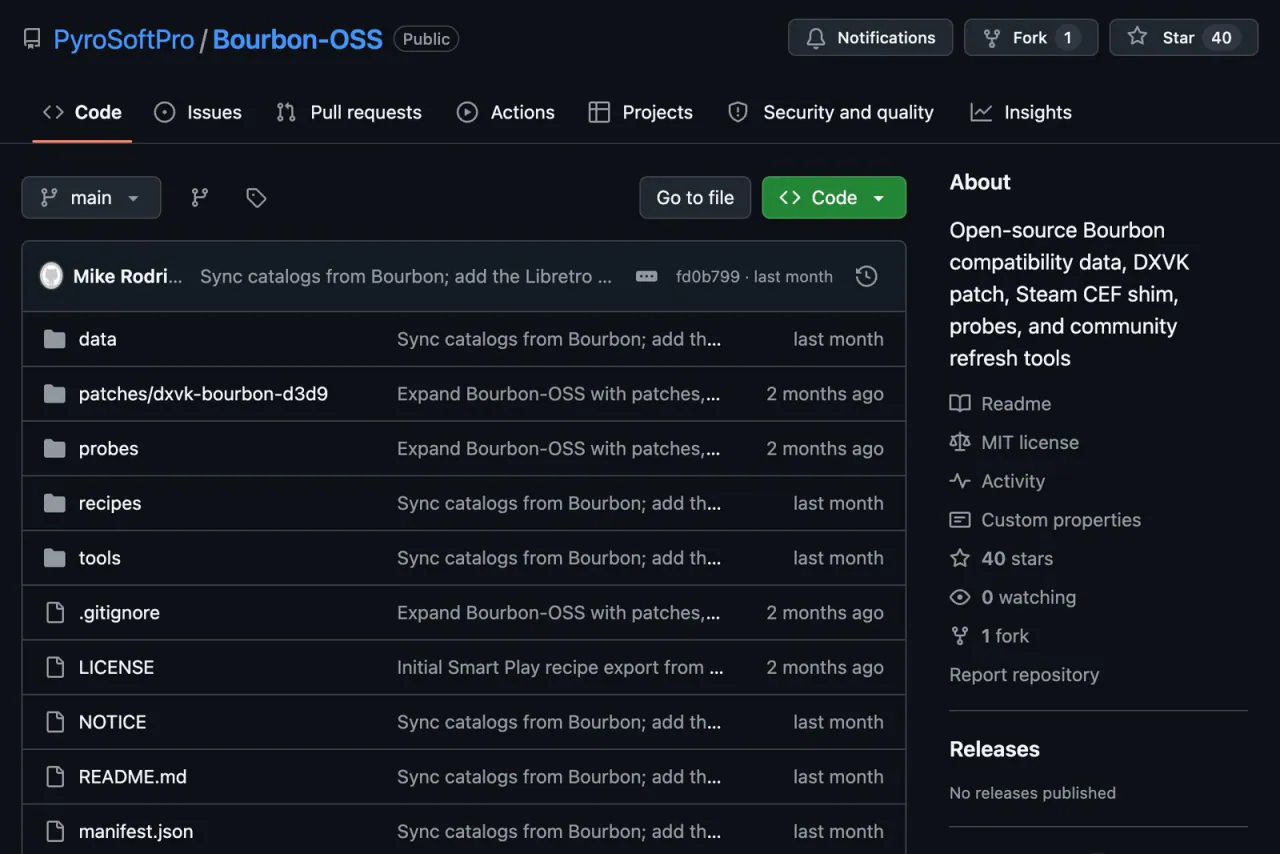Click the file icon beside NOTICE
The width and height of the screenshot is (1280, 854).
coord(55,722)
